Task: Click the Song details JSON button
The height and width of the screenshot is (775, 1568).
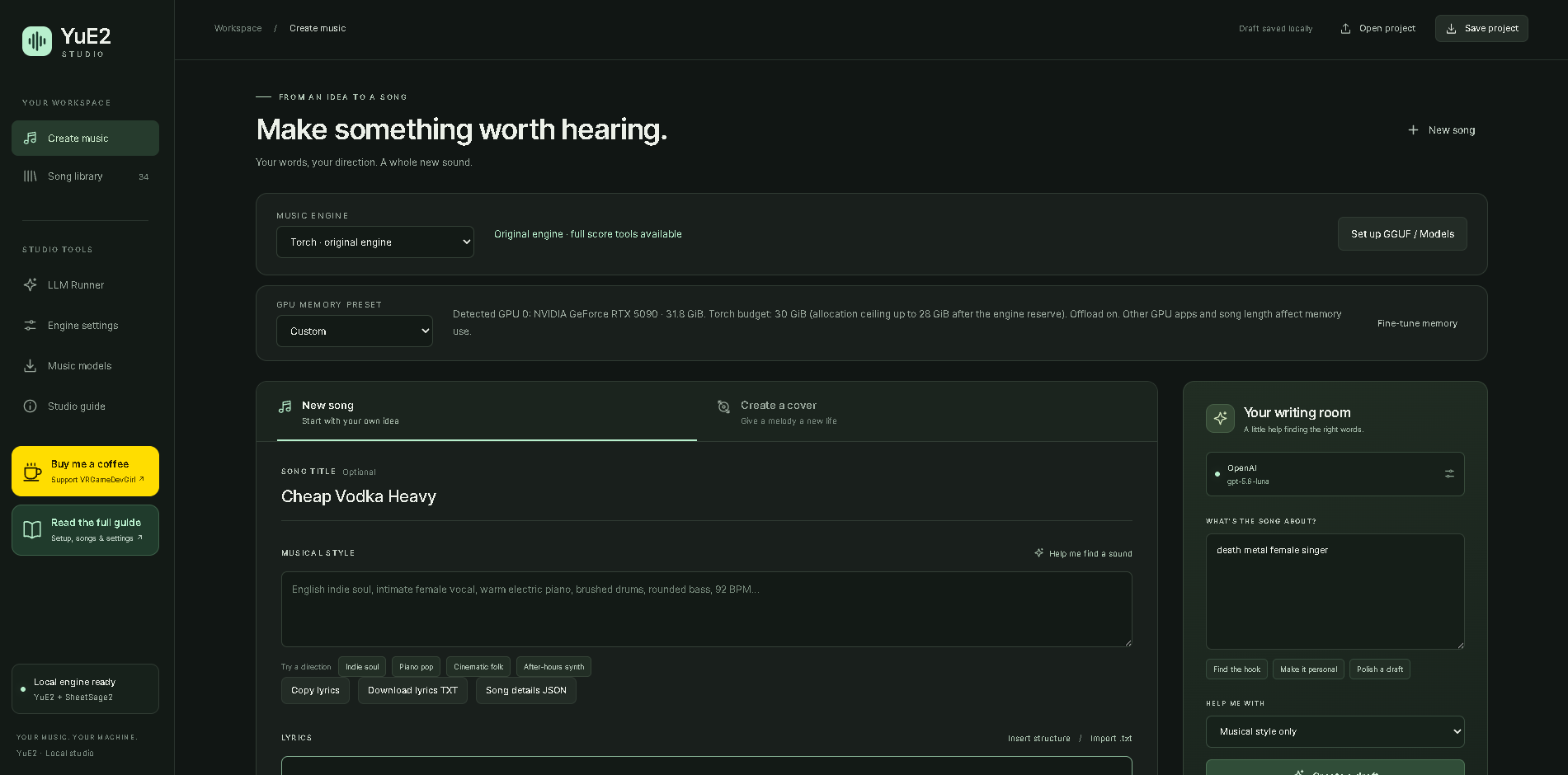Action: (x=526, y=691)
